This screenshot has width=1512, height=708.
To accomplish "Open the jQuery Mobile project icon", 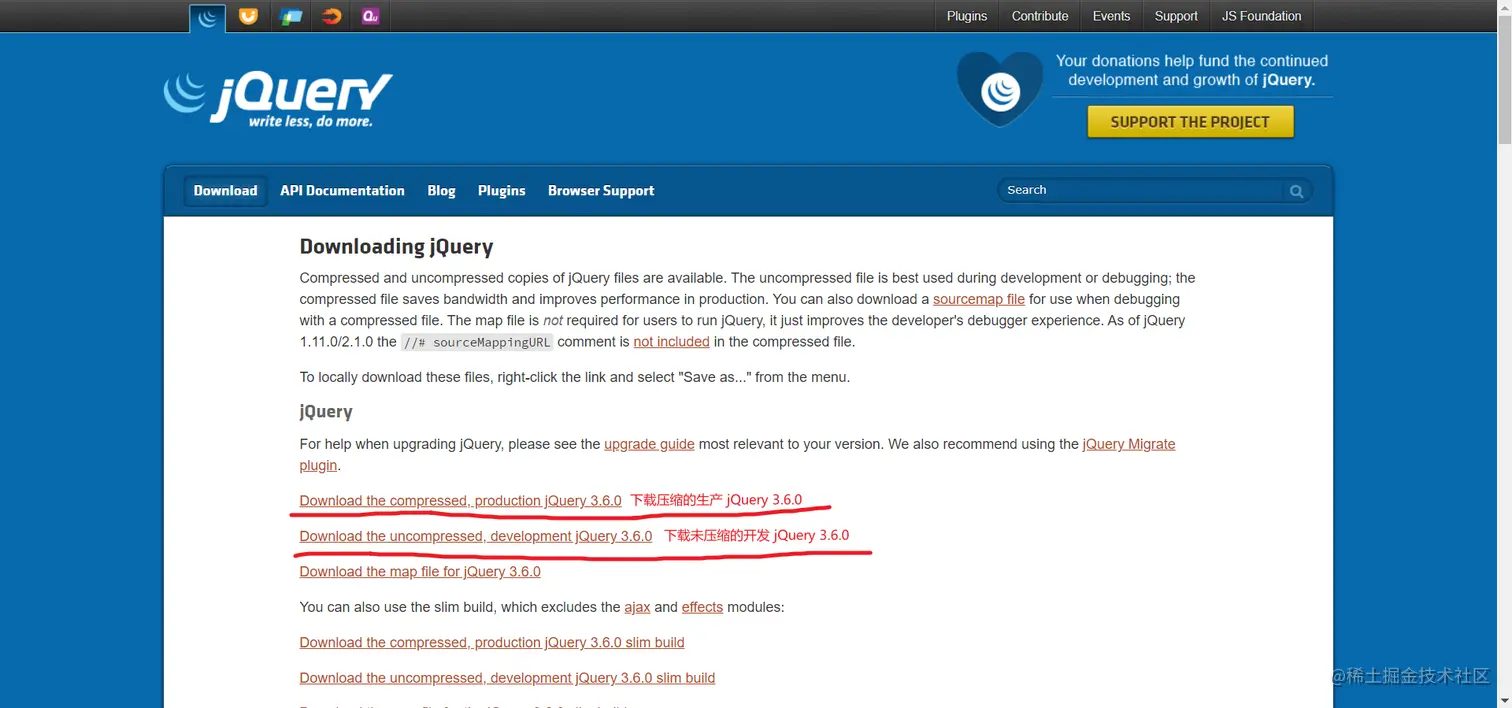I will tap(290, 16).
